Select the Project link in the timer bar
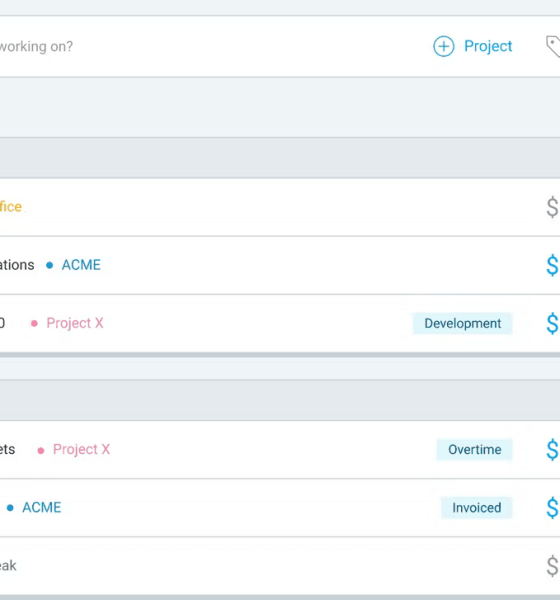Viewport: 560px width, 600px height. click(488, 46)
